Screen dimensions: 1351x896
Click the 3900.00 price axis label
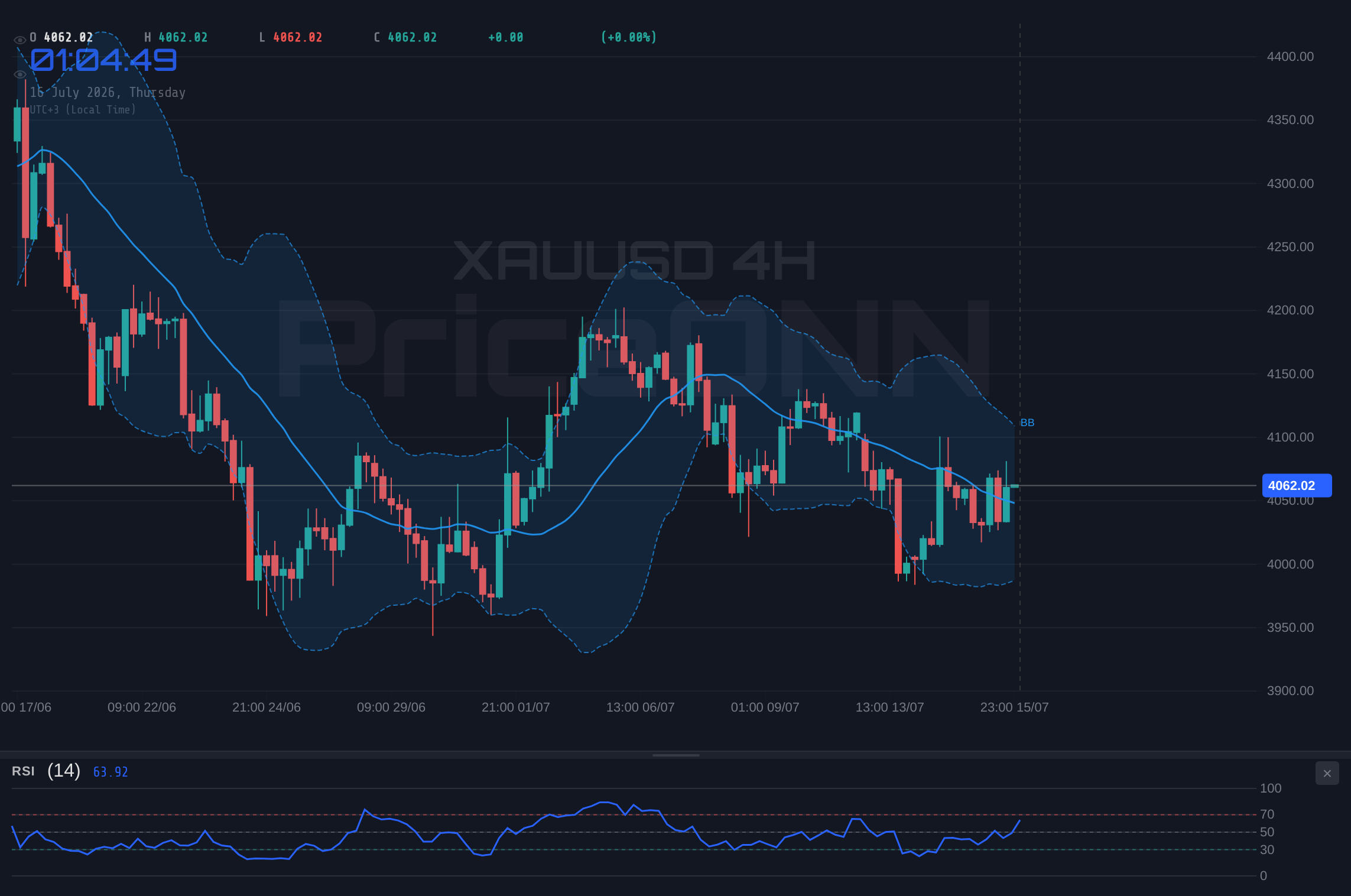pos(1290,691)
